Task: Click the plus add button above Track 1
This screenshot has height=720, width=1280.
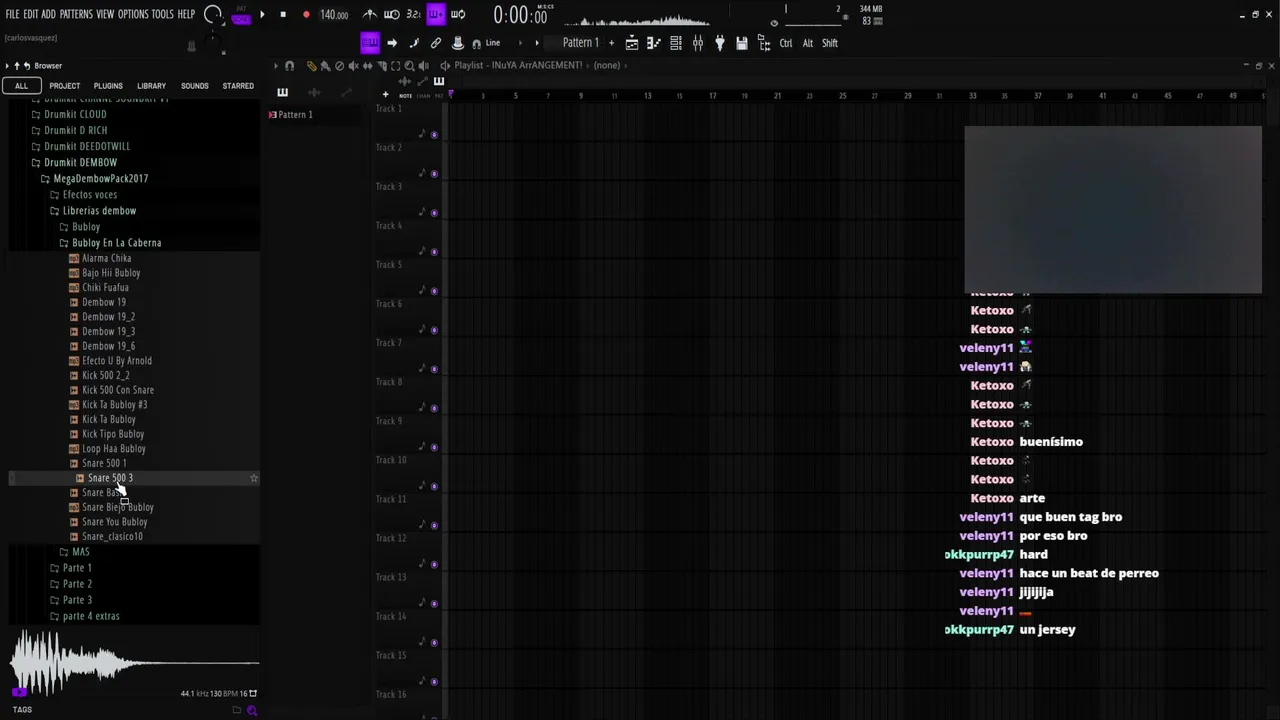Action: click(x=385, y=94)
